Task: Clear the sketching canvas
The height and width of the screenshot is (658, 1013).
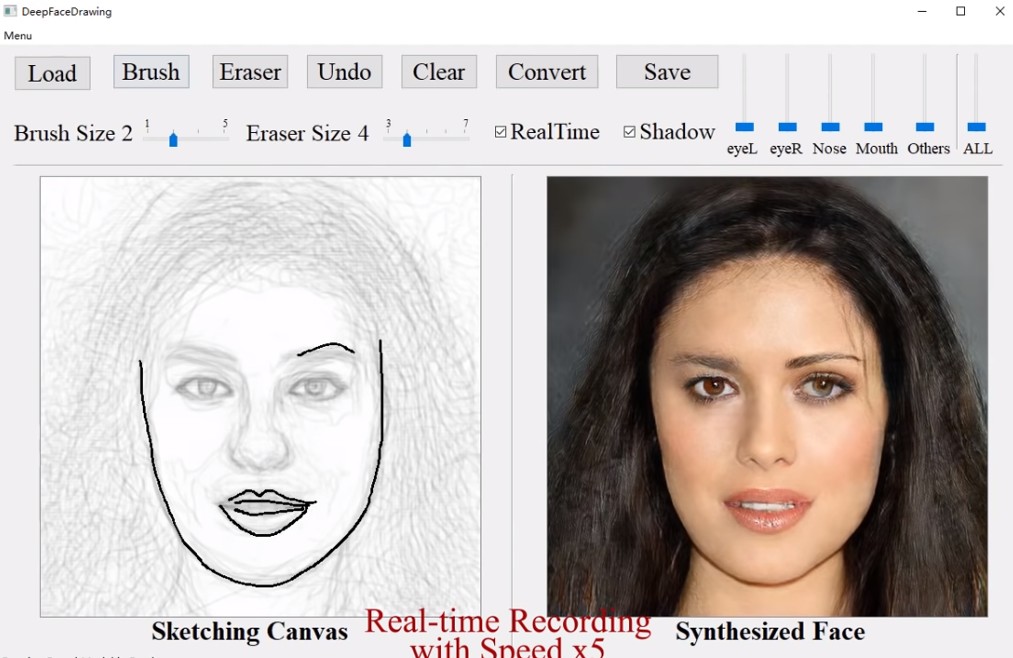Action: (438, 72)
